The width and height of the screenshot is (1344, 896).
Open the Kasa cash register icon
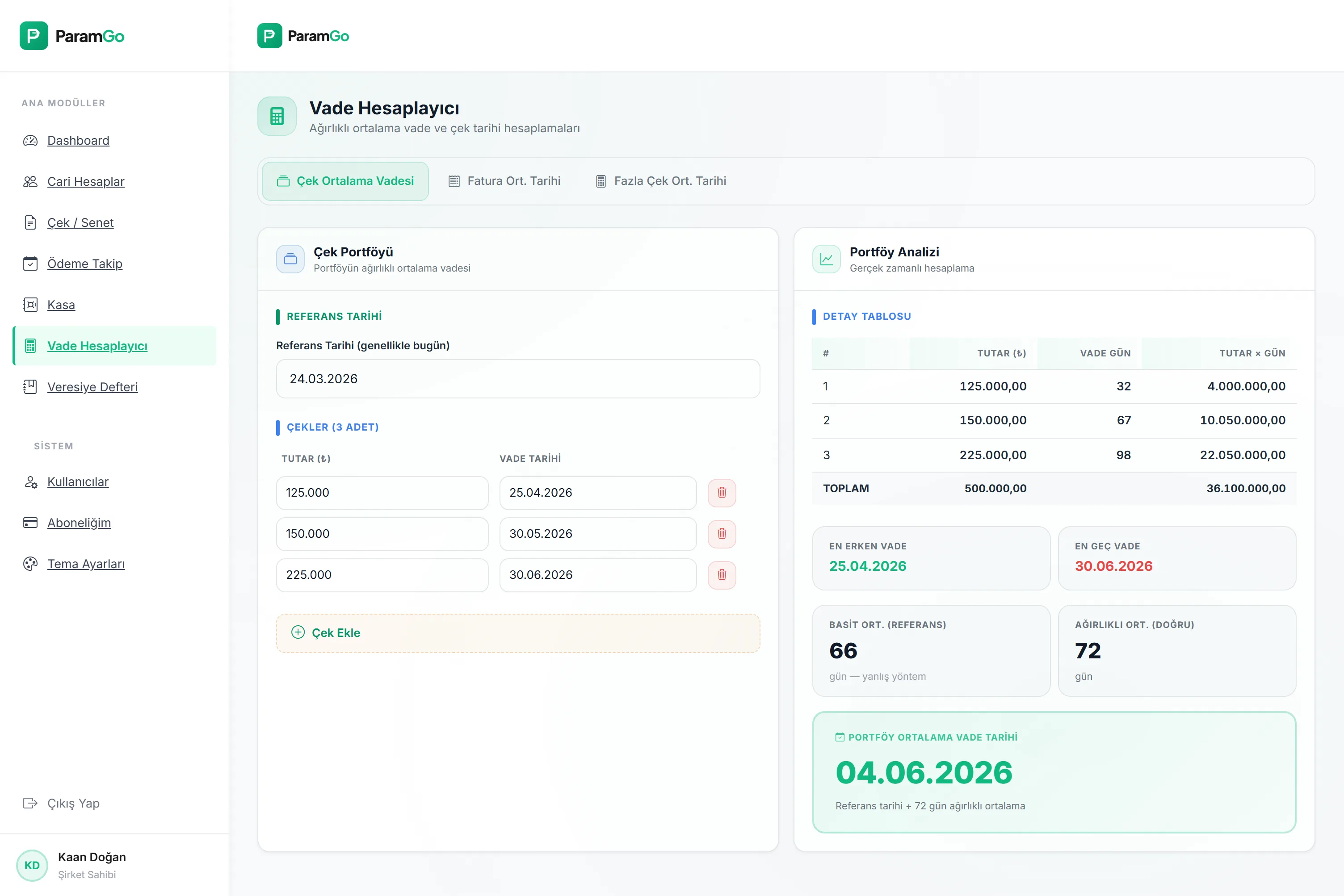pos(30,305)
